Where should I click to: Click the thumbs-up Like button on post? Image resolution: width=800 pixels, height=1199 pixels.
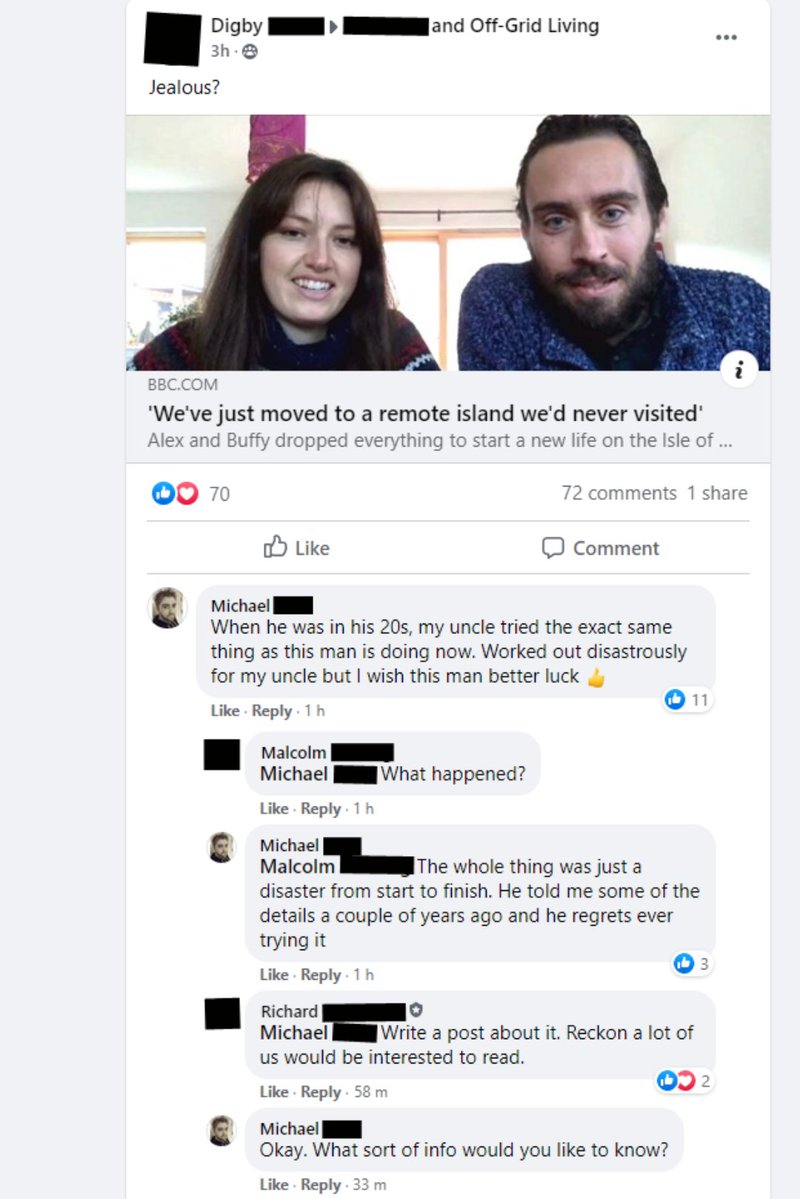coord(297,548)
